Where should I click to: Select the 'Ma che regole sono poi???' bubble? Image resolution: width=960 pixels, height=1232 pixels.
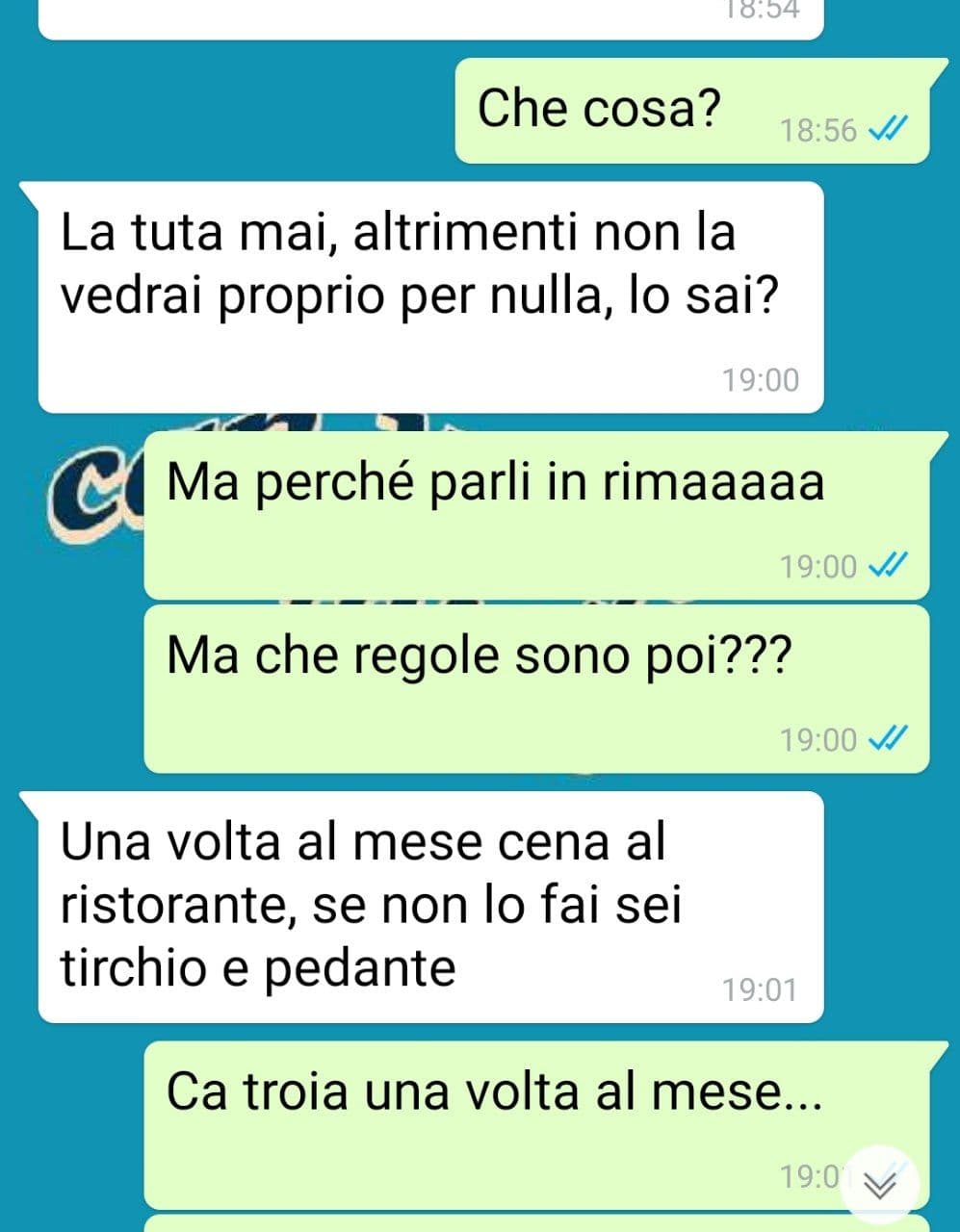pos(536,688)
